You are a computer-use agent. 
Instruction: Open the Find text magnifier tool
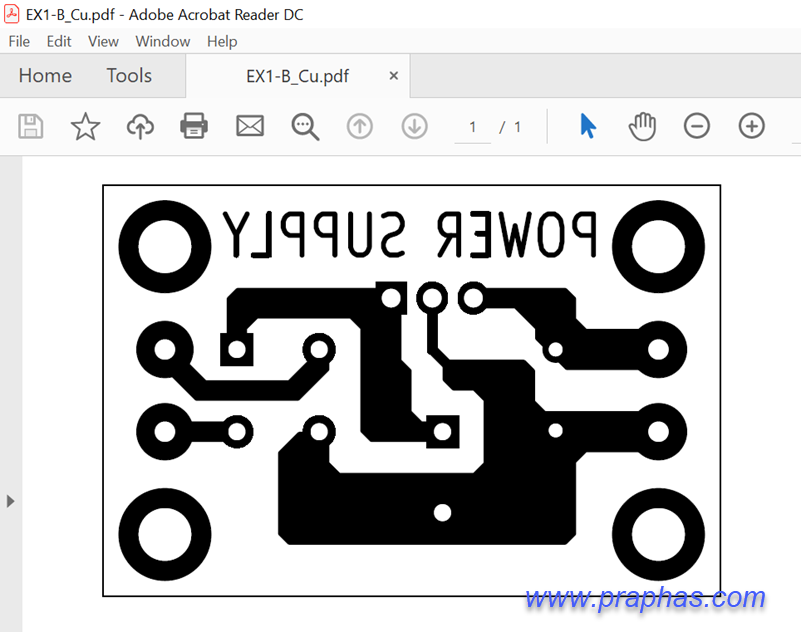point(304,126)
